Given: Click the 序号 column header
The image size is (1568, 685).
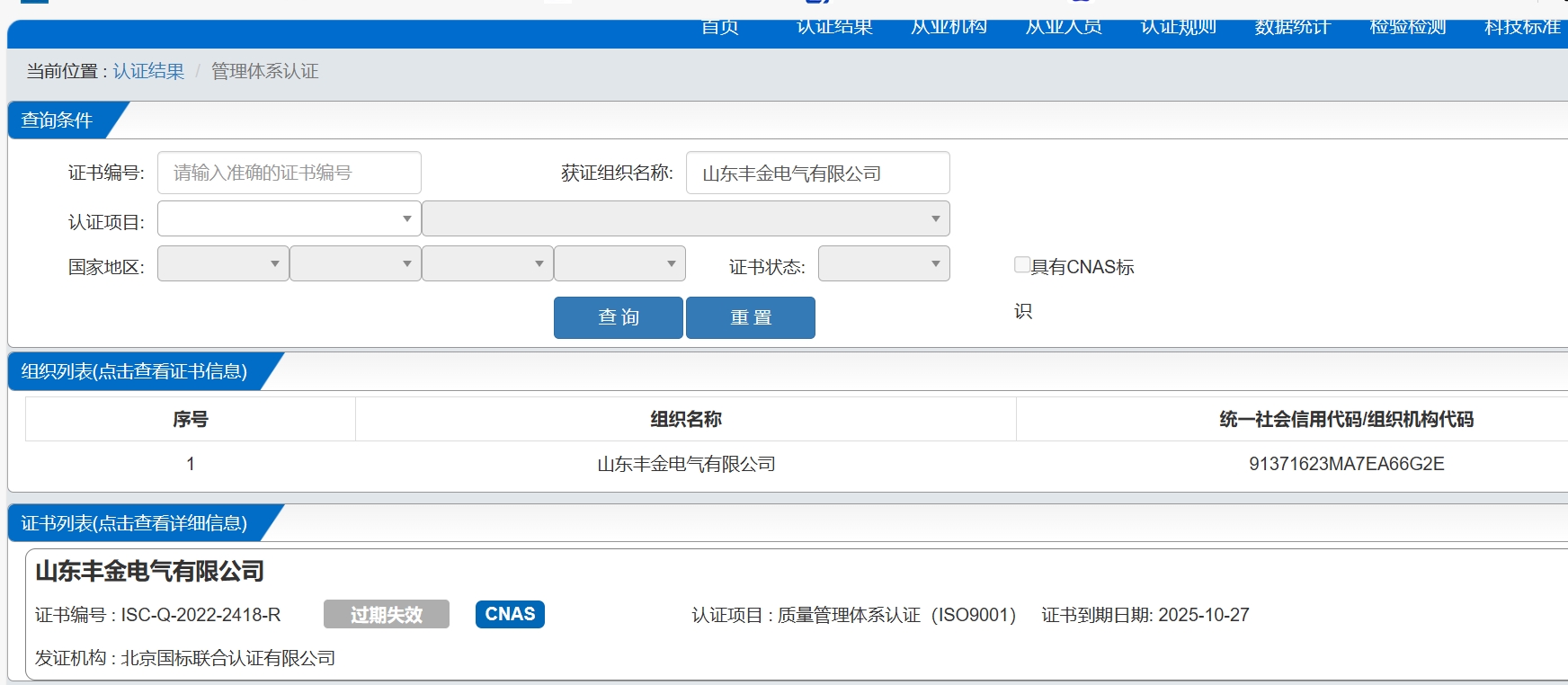Looking at the screenshot, I should 191,419.
